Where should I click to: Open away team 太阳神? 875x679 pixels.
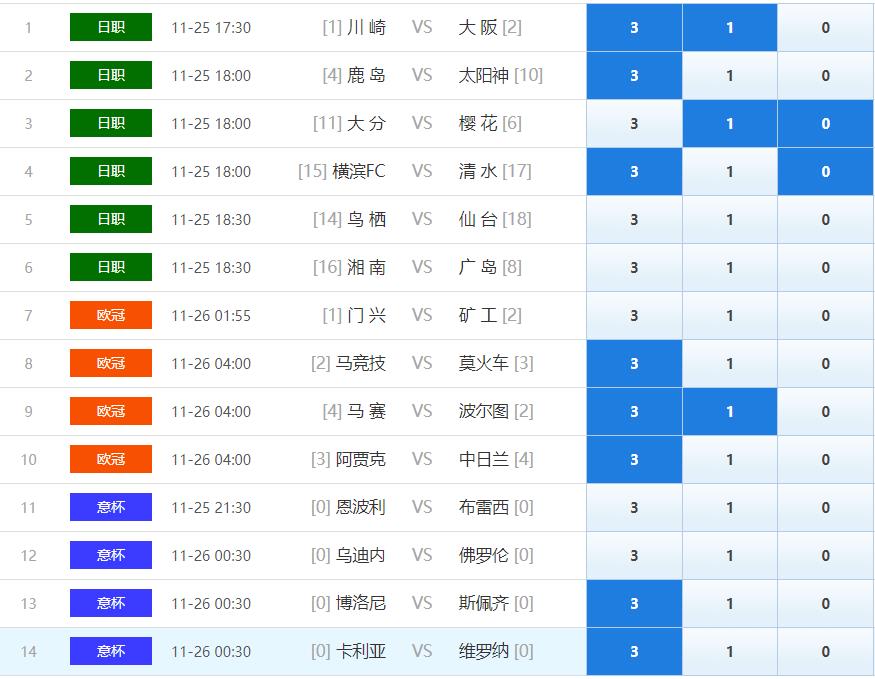483,75
